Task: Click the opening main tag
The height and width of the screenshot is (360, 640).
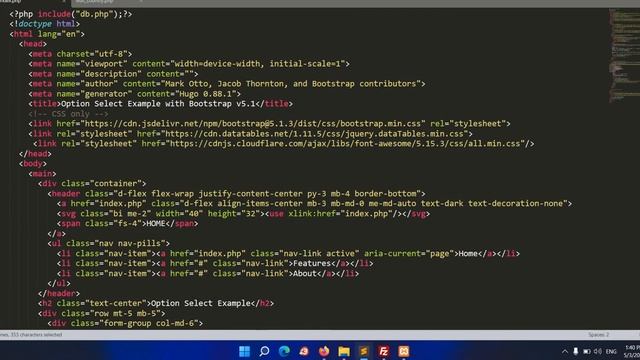Action: (x=42, y=174)
